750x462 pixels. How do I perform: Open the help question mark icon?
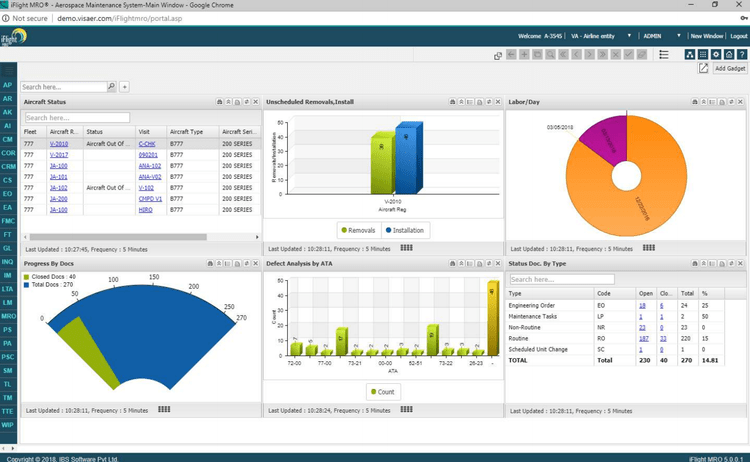coord(742,55)
